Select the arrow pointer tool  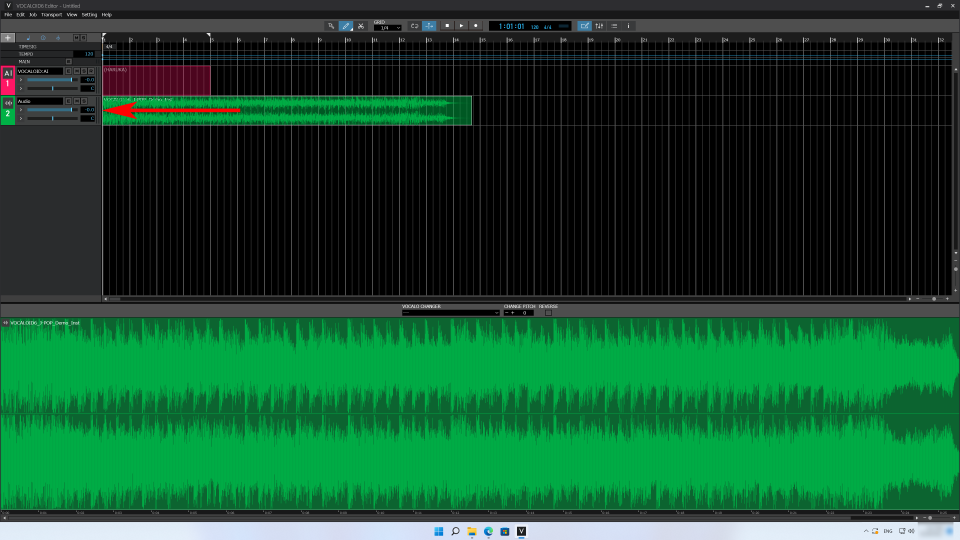tap(332, 25)
